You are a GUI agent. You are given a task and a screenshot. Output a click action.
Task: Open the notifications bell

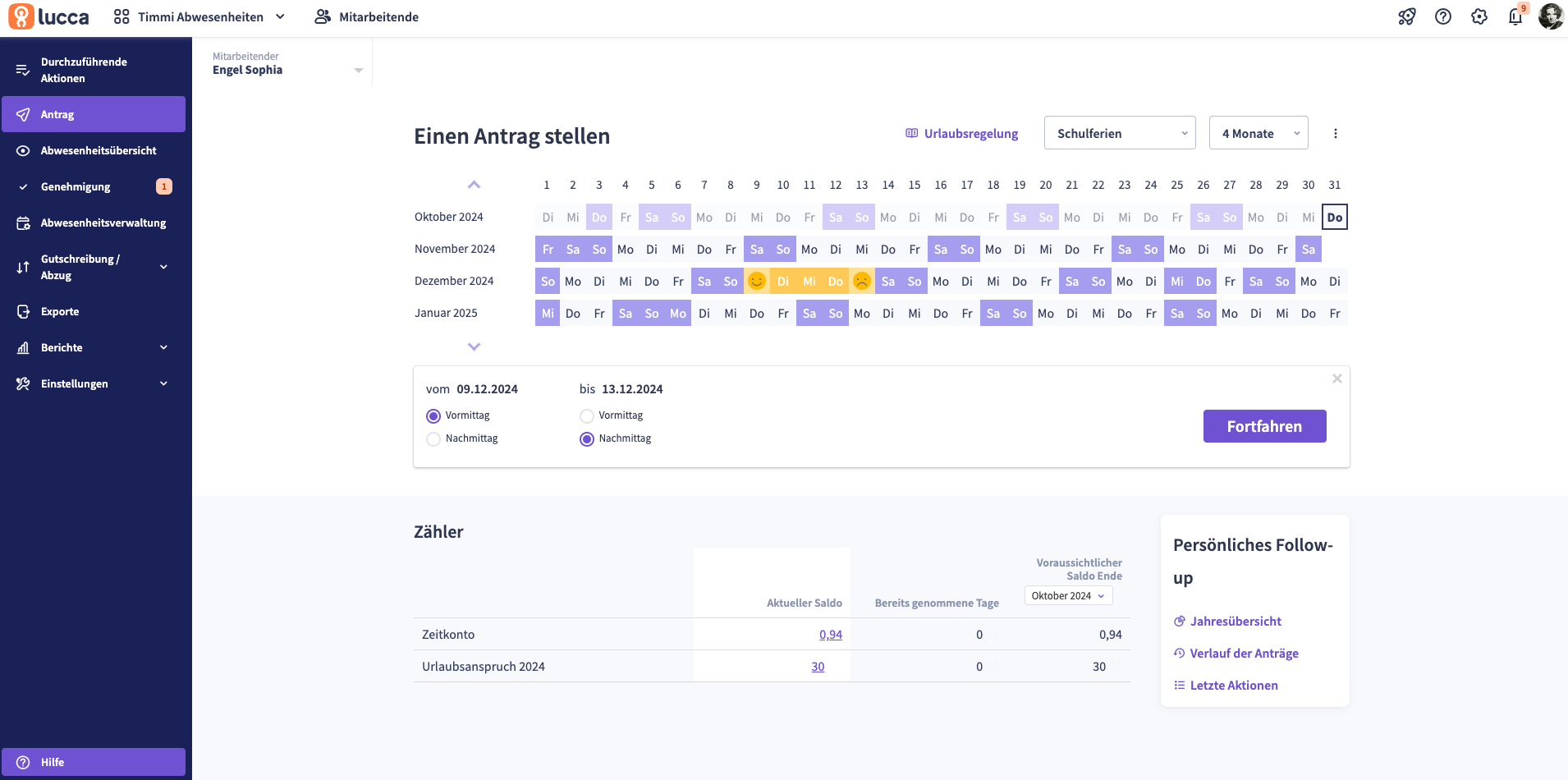(1515, 16)
